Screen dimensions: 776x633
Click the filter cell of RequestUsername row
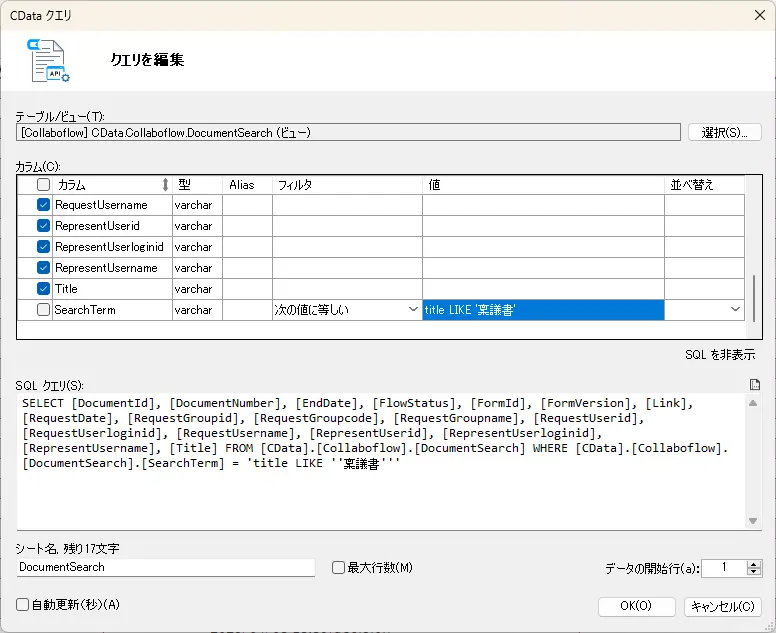point(347,205)
